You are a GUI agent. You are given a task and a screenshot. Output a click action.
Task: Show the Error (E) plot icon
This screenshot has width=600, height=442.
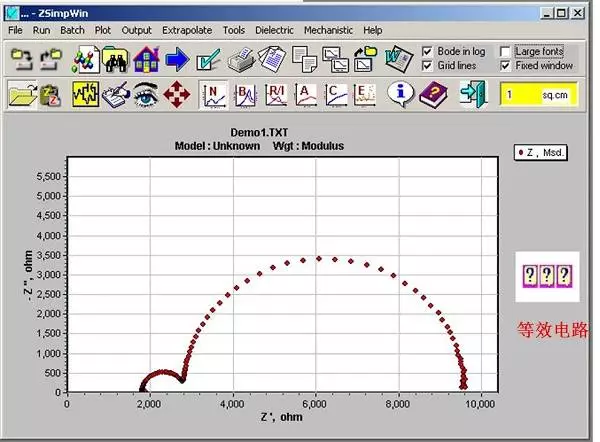[365, 95]
